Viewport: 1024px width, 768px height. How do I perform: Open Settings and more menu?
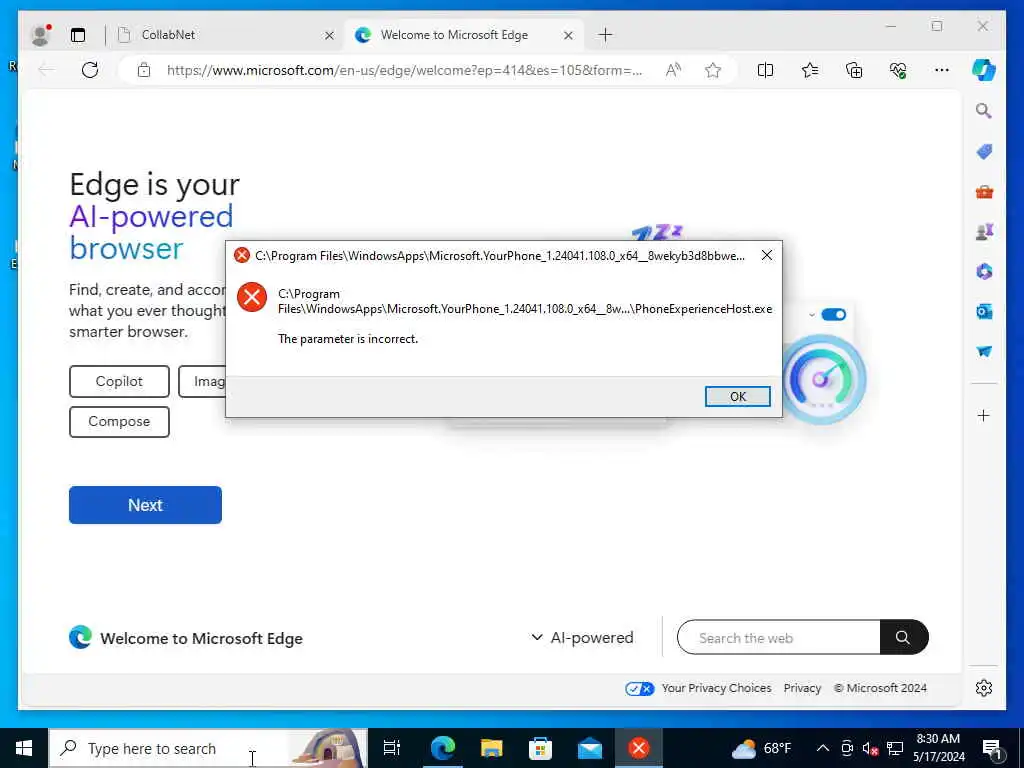point(942,70)
